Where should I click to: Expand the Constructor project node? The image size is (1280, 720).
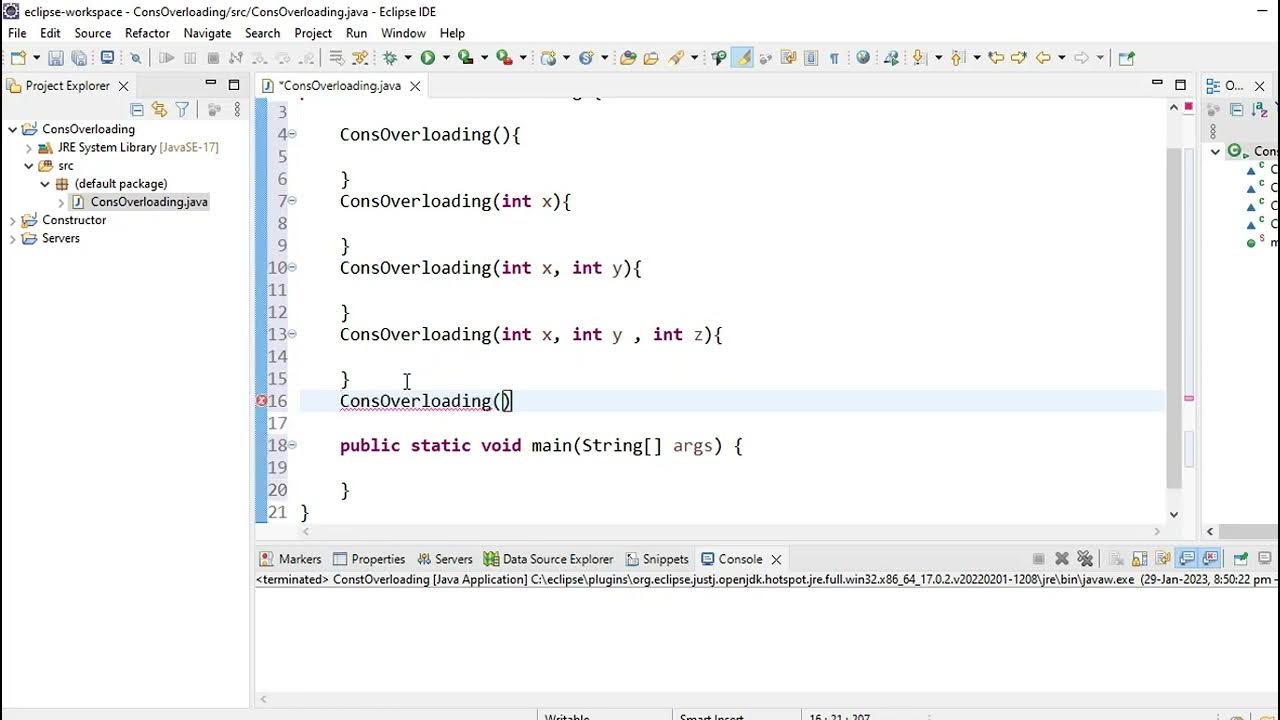click(x=12, y=220)
